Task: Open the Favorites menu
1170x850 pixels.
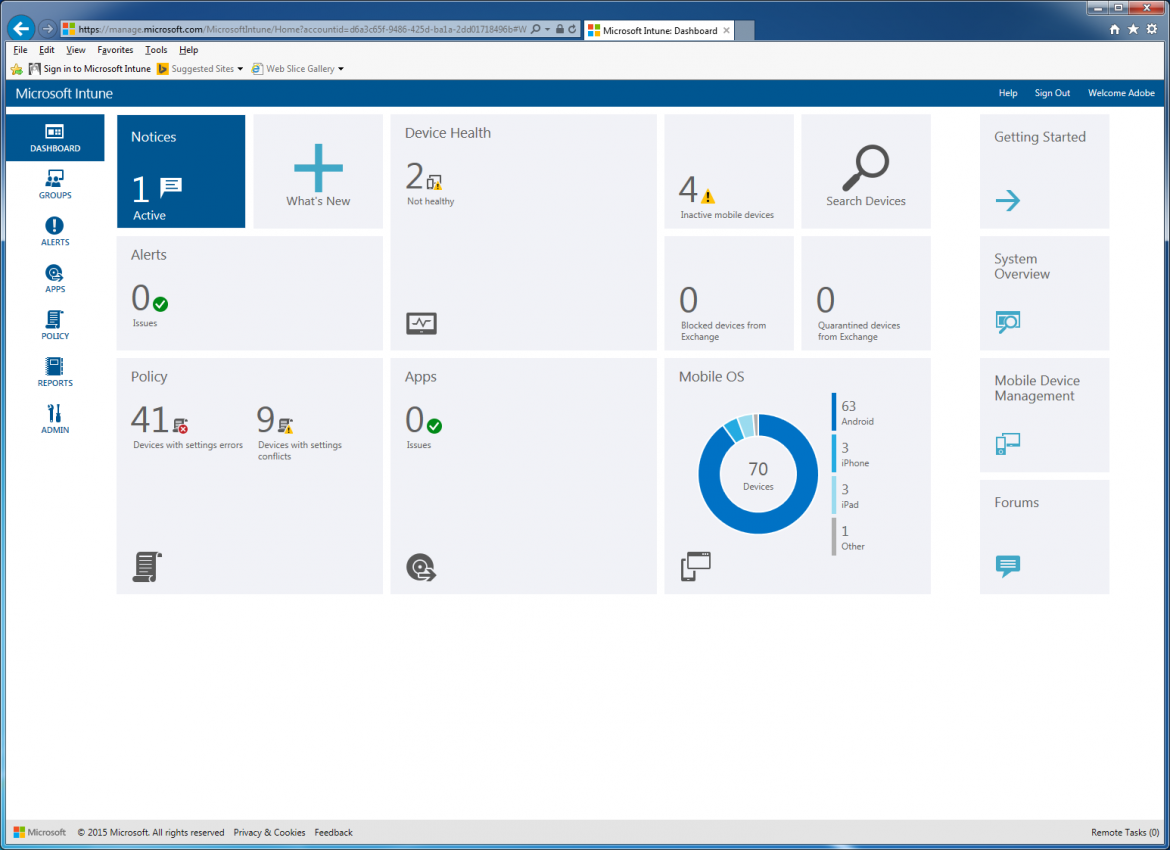Action: coord(115,50)
